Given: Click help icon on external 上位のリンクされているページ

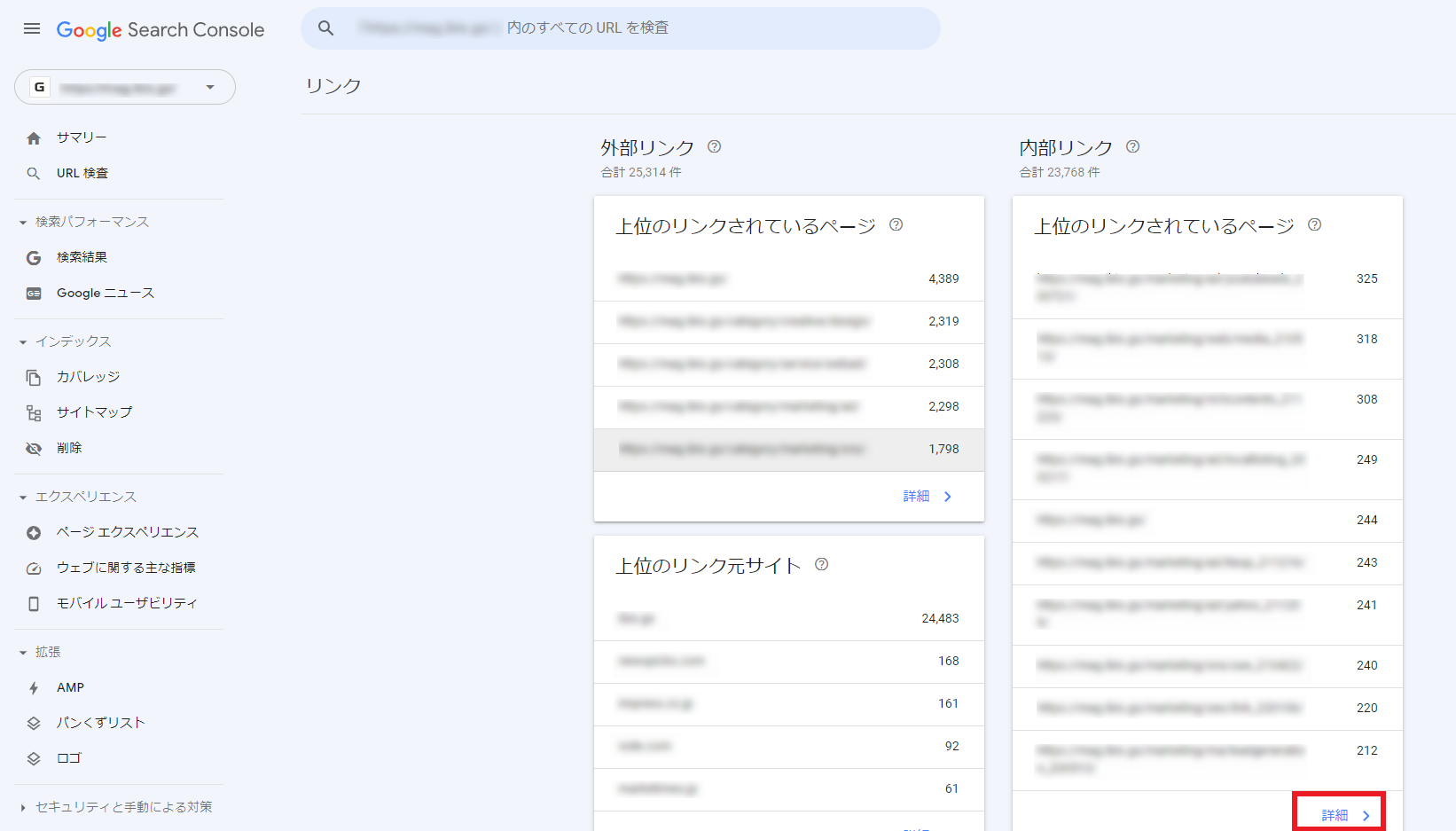Looking at the screenshot, I should [896, 224].
